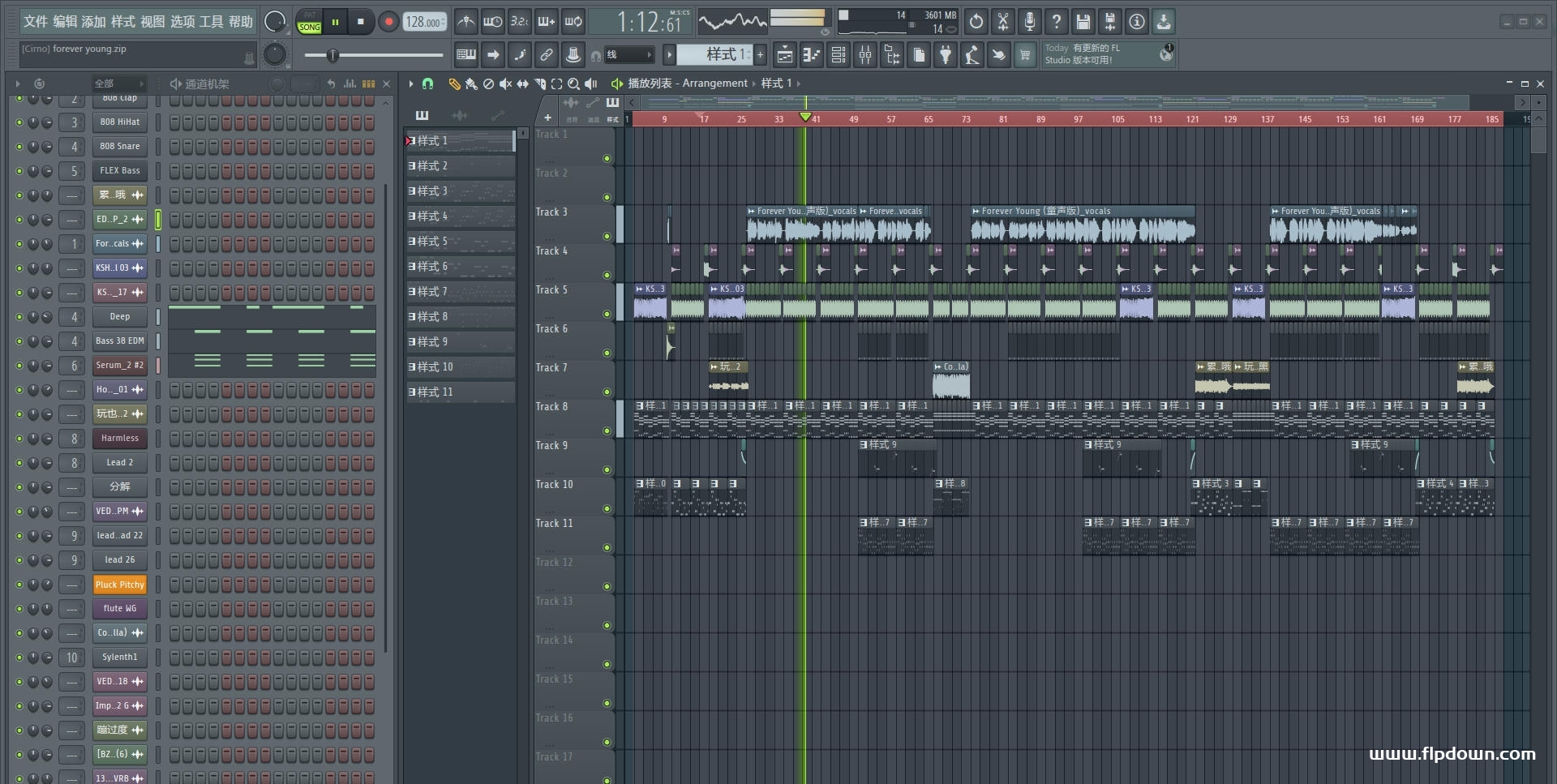Open the 样式 (Patterns) menu
The image size is (1557, 784).
(123, 22)
